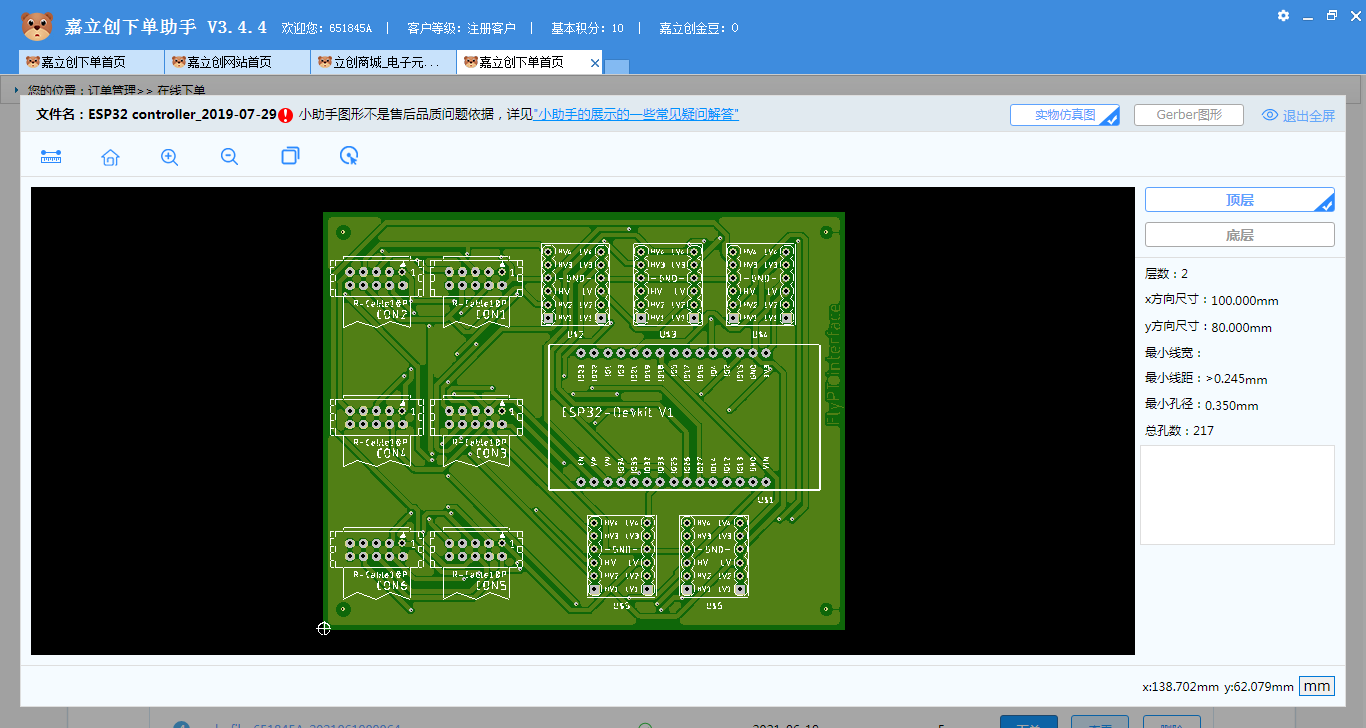Click the CON5 connector on the PCB
Image resolution: width=1366 pixels, height=728 pixels.
coord(476,562)
